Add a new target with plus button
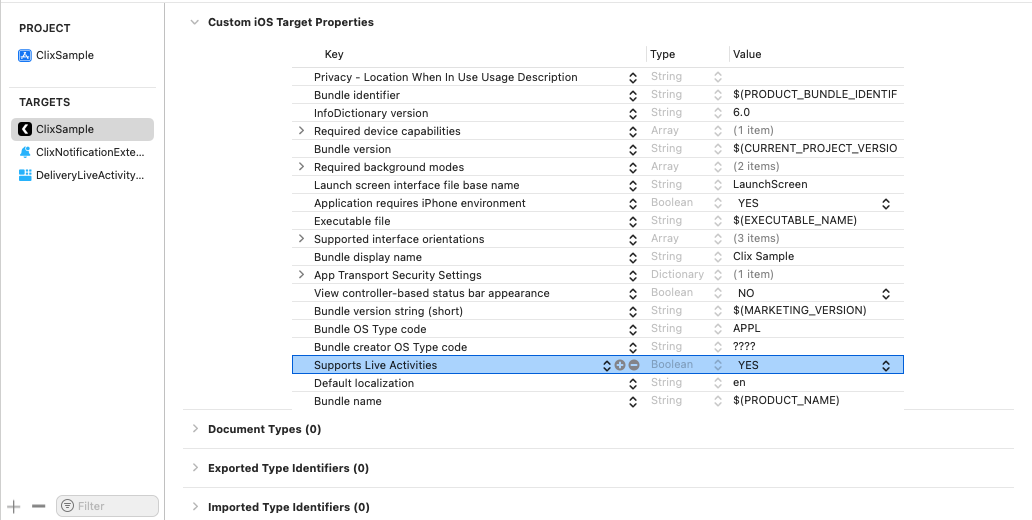Viewport: 1032px width, 520px height. tap(14, 506)
